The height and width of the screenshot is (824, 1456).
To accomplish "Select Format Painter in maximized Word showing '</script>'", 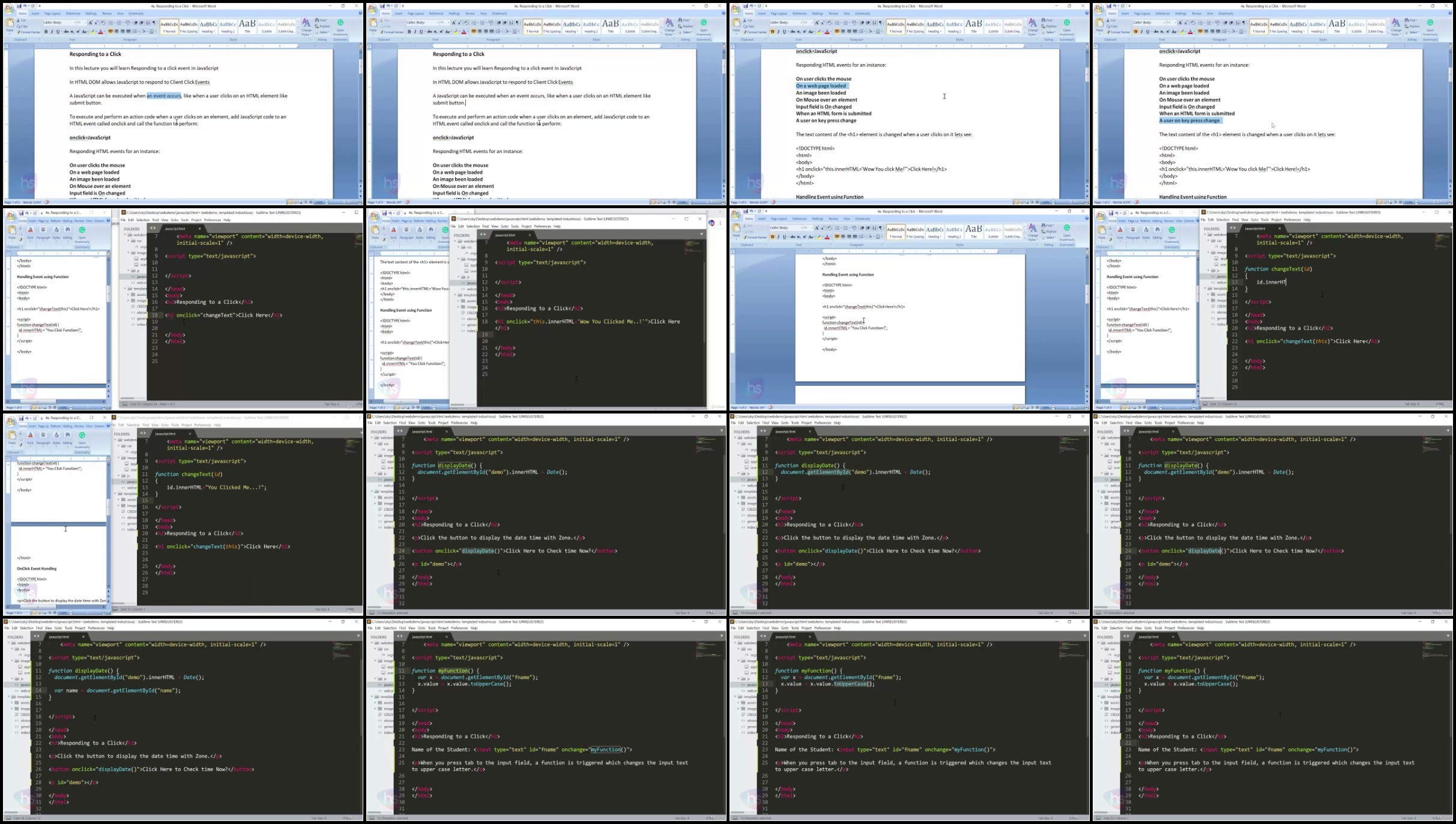I will pyautogui.click(x=755, y=237).
